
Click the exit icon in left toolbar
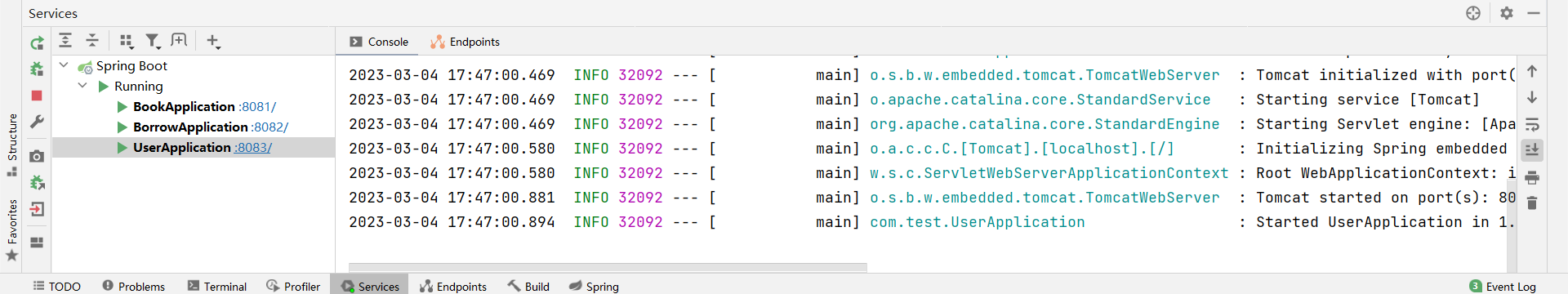(37, 209)
